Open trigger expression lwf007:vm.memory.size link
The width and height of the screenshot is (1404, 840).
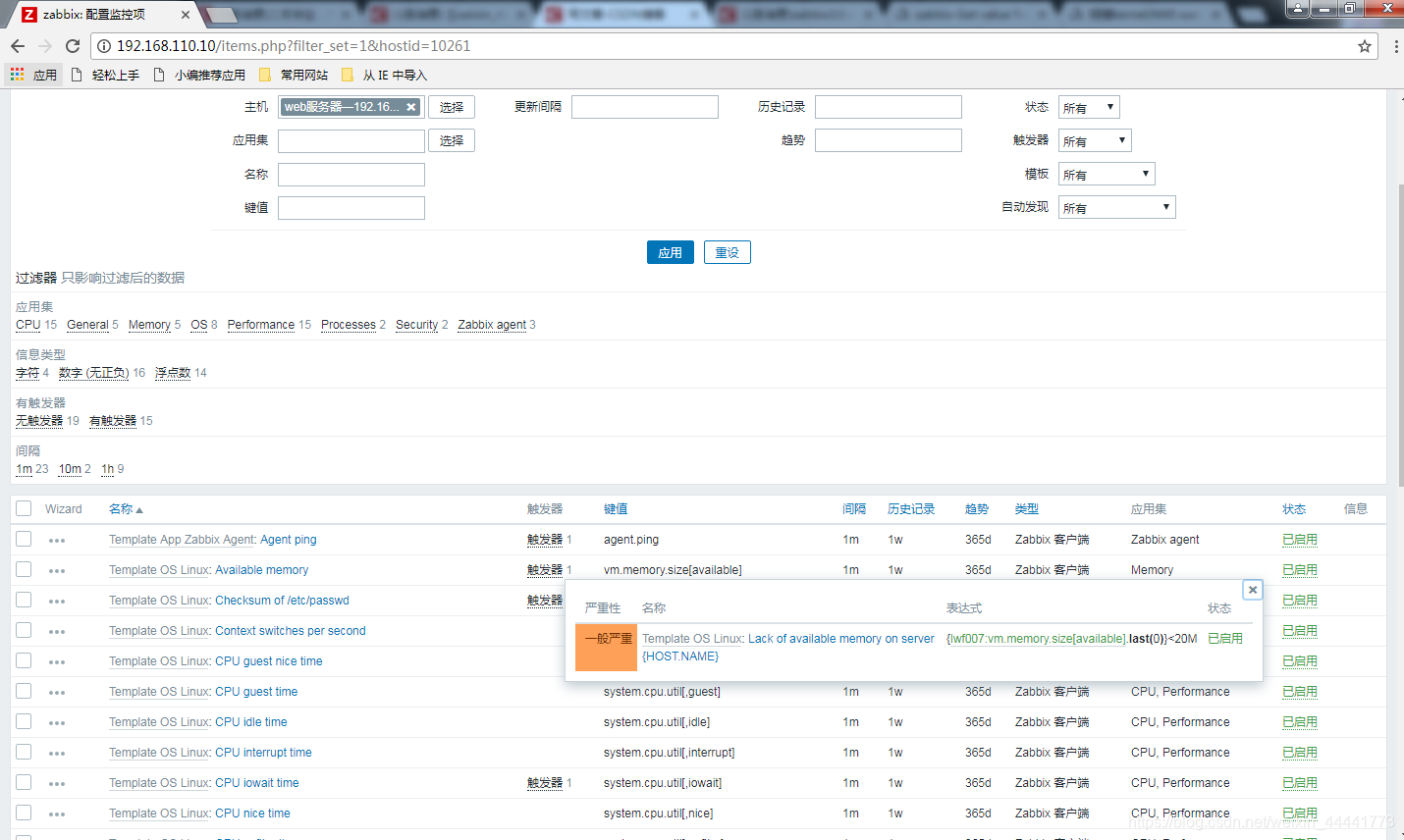coord(1037,639)
